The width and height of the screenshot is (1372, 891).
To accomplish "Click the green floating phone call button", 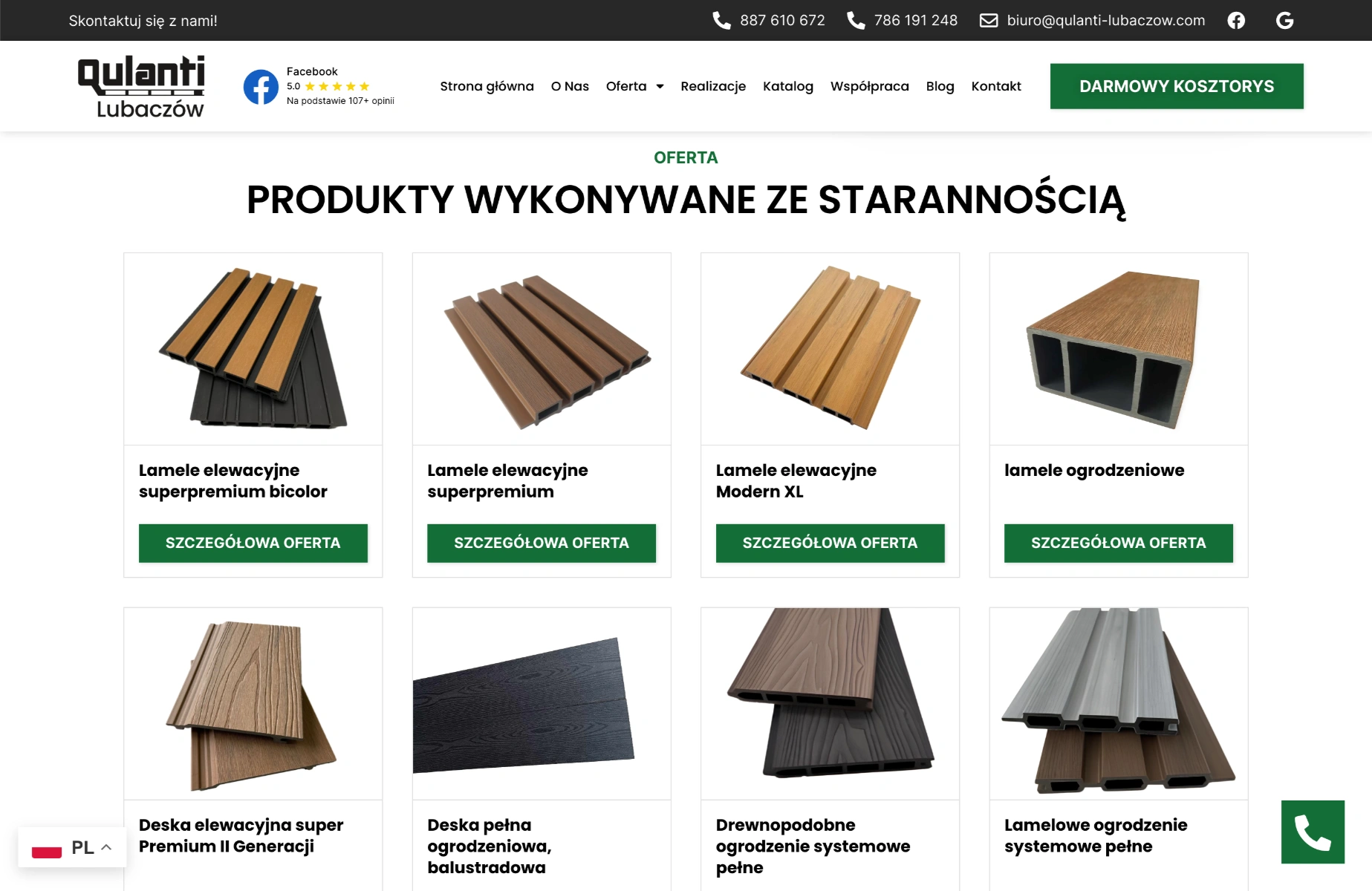I will (x=1313, y=832).
